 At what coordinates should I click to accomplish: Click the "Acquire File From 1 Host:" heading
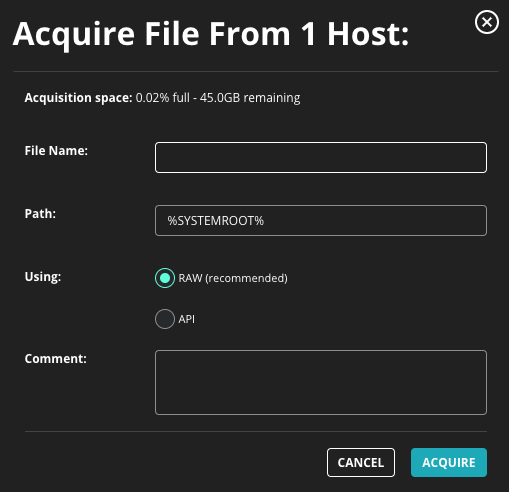[211, 34]
